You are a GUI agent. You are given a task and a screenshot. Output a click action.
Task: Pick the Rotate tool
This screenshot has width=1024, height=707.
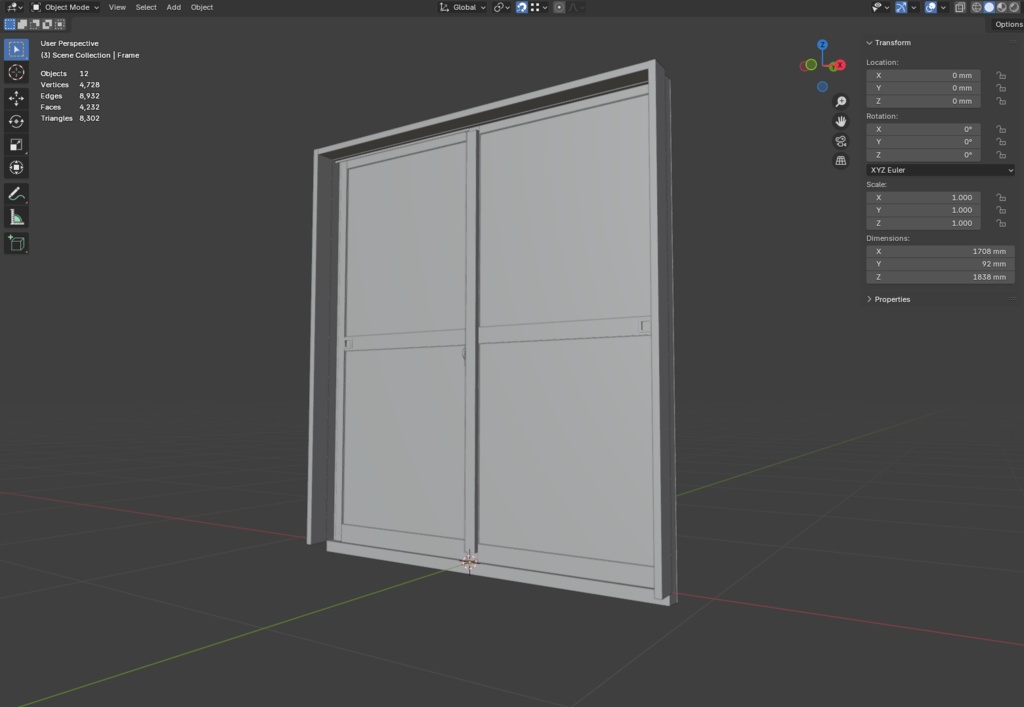pyautogui.click(x=16, y=121)
